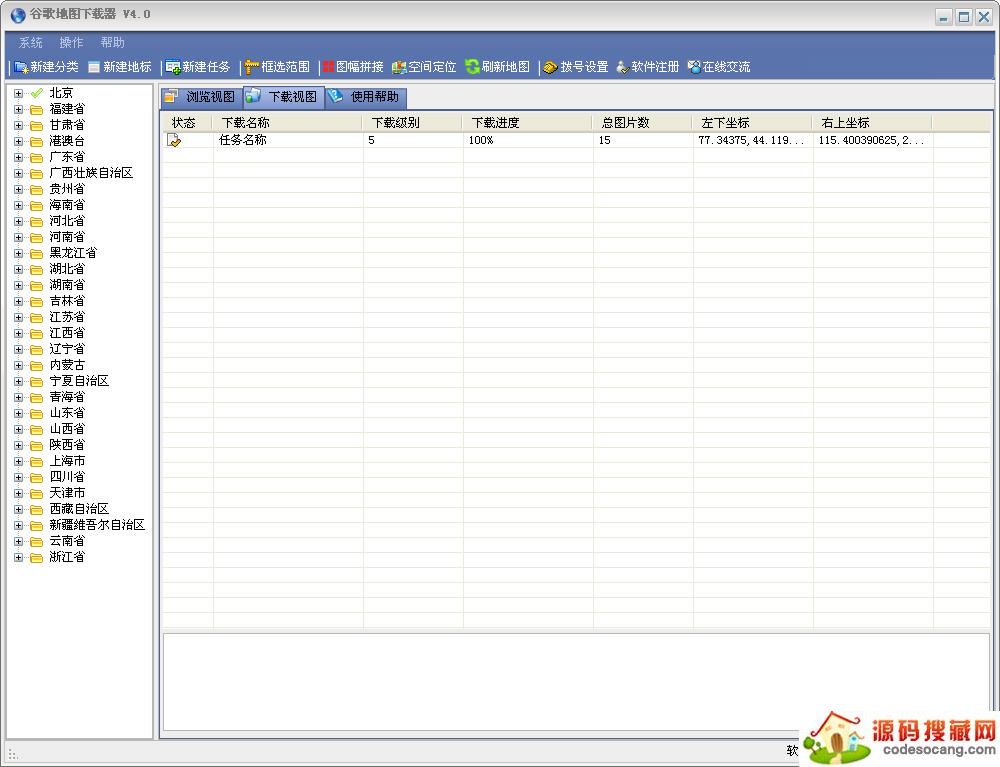The image size is (1000, 767).
Task: Maximize the 谷歌地图下载器 window
Action: tap(964, 17)
